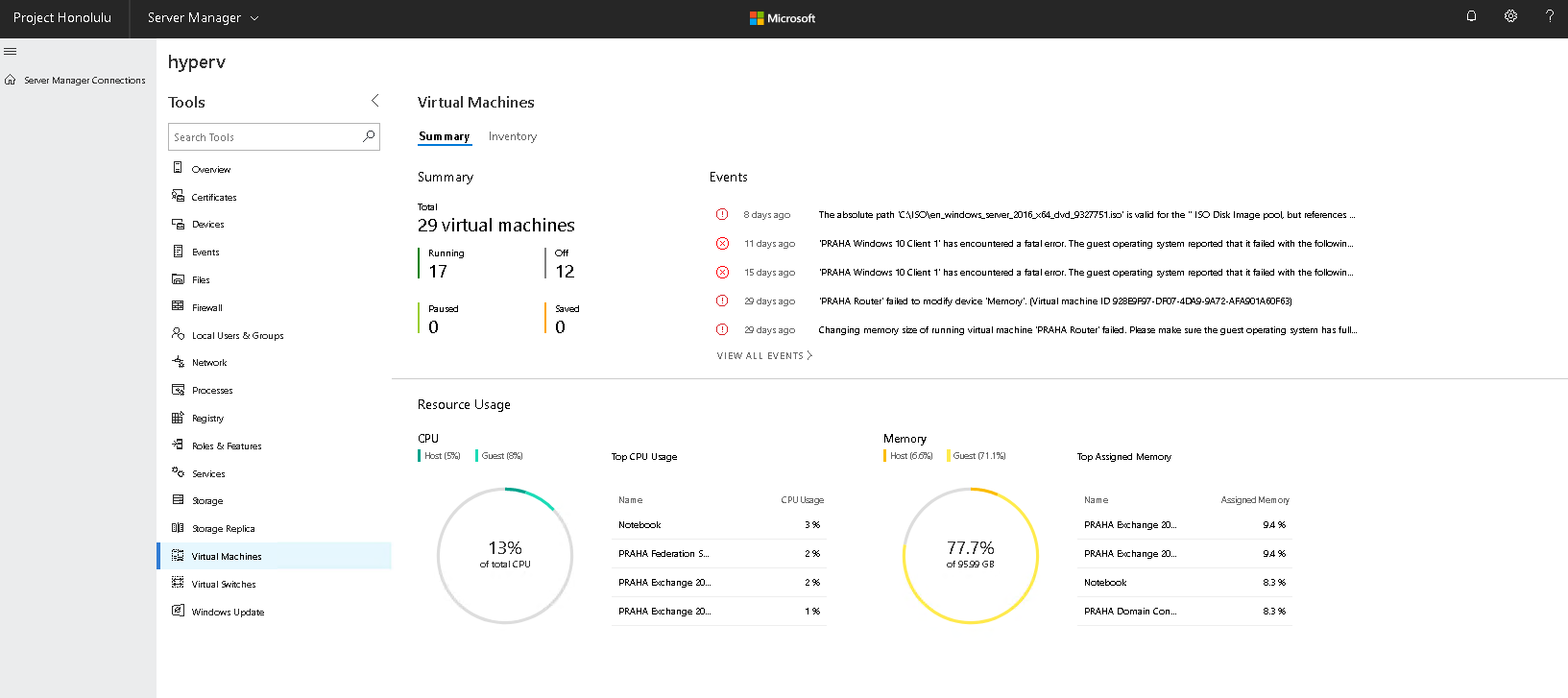Click the Running 17 count
Screen dimensions: 1568x698
pos(442,263)
